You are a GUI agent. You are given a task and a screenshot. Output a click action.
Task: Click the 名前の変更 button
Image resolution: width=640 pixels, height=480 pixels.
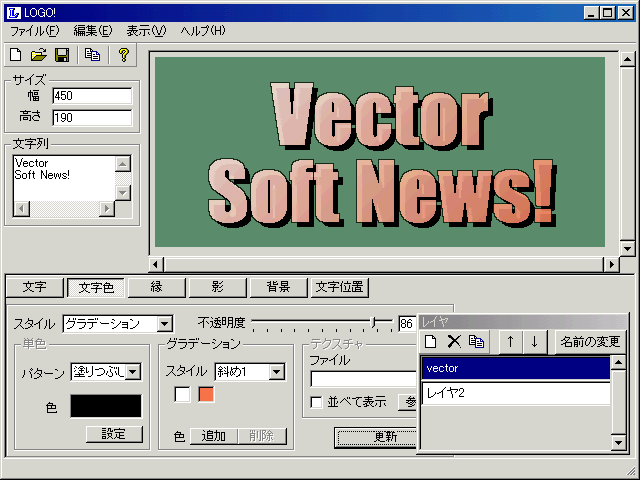point(590,342)
